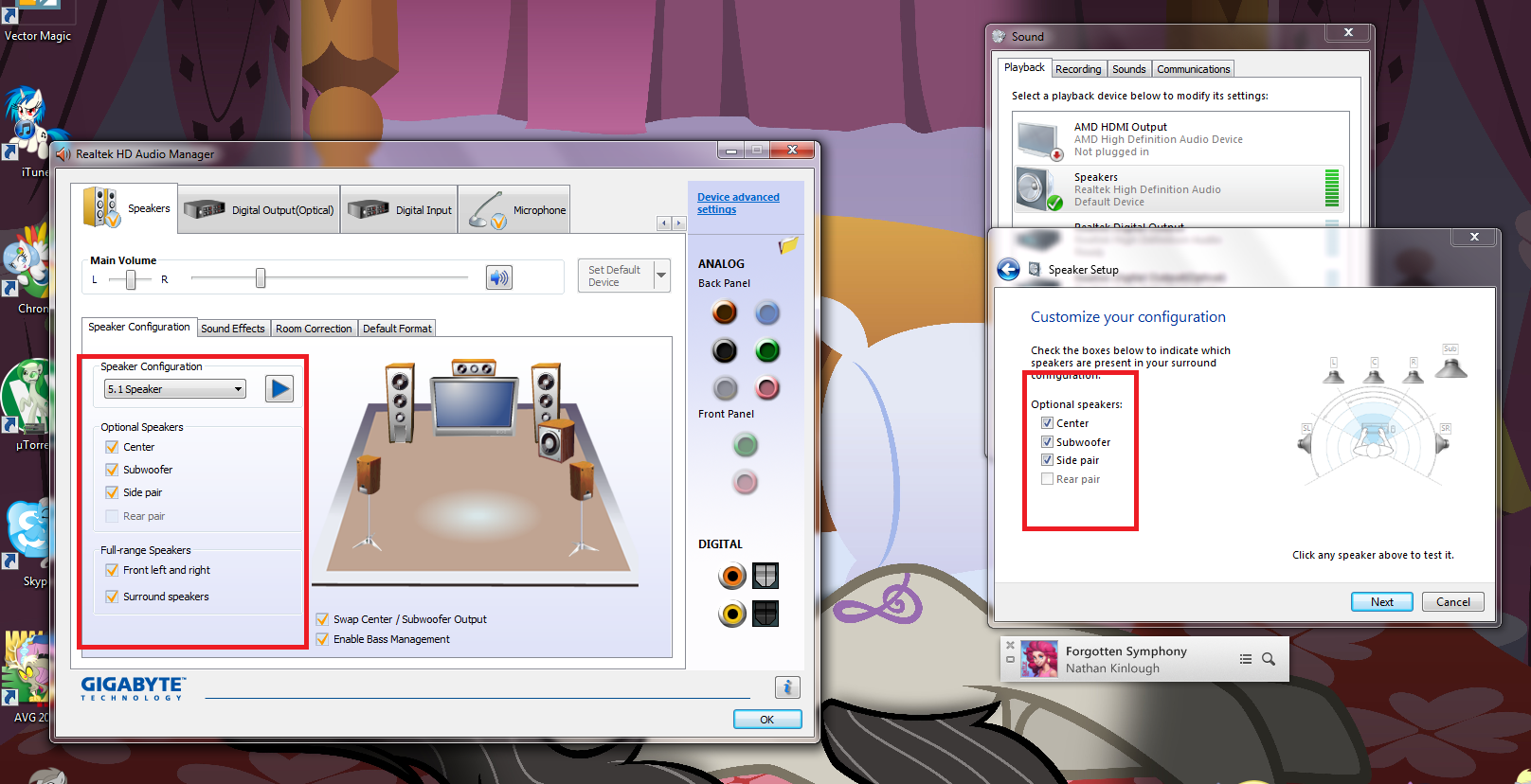1531x784 pixels.
Task: Toggle Subwoofer checkbox in Realtek manager
Action: pyautogui.click(x=112, y=470)
